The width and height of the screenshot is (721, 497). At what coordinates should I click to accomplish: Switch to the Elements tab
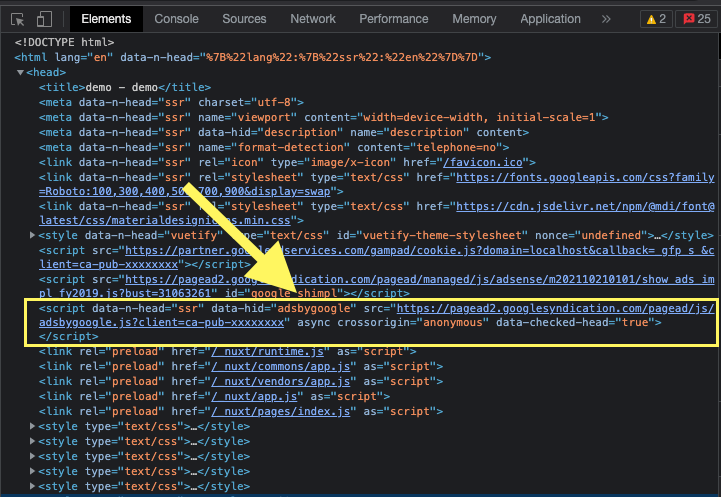click(106, 19)
